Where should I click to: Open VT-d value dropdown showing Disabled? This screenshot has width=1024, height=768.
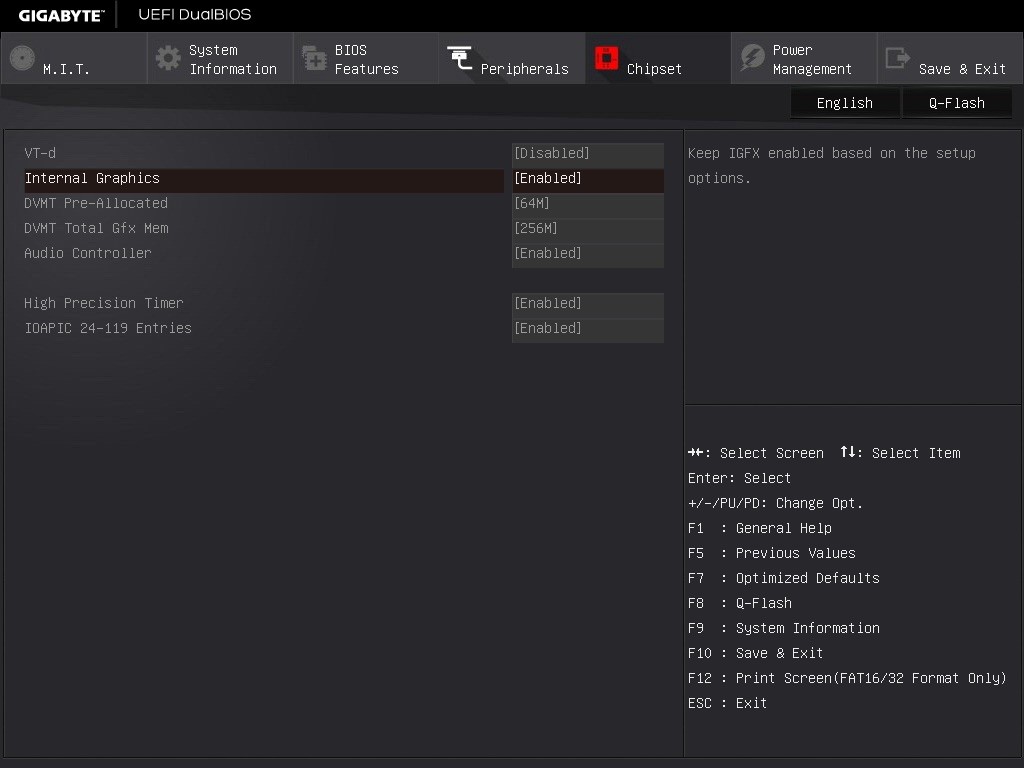tap(588, 153)
